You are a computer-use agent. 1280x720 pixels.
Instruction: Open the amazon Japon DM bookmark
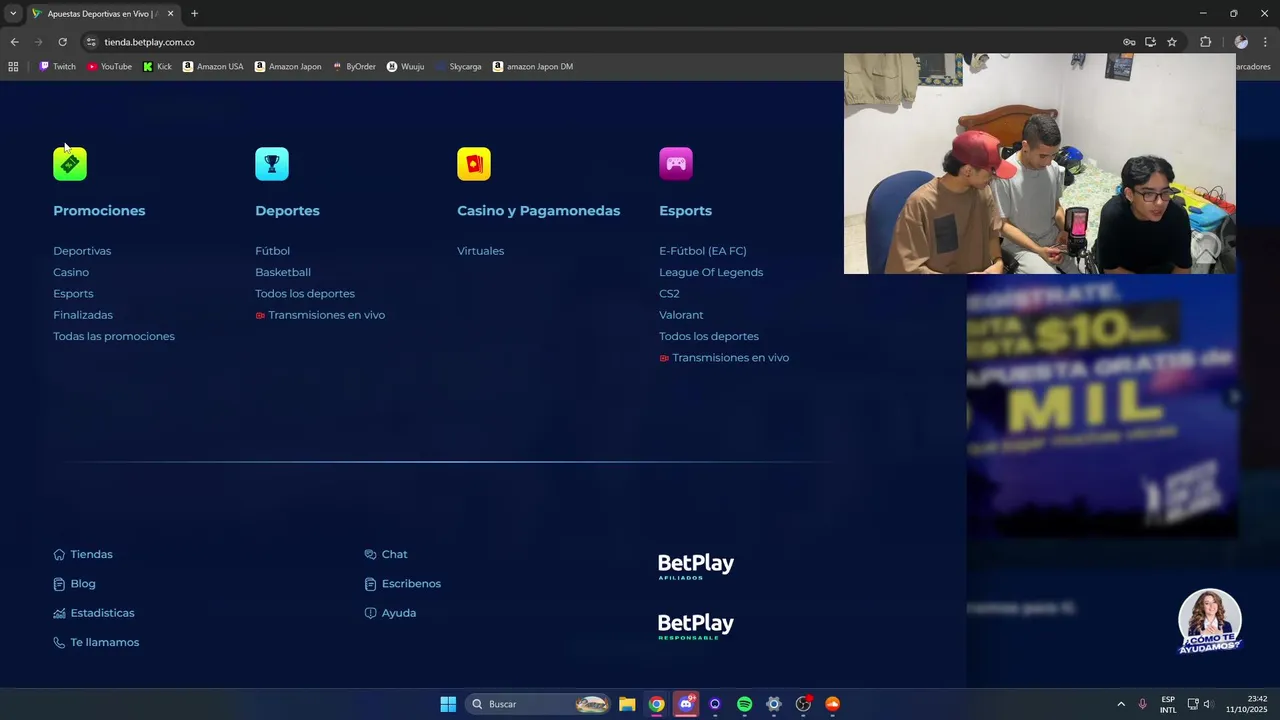point(533,67)
